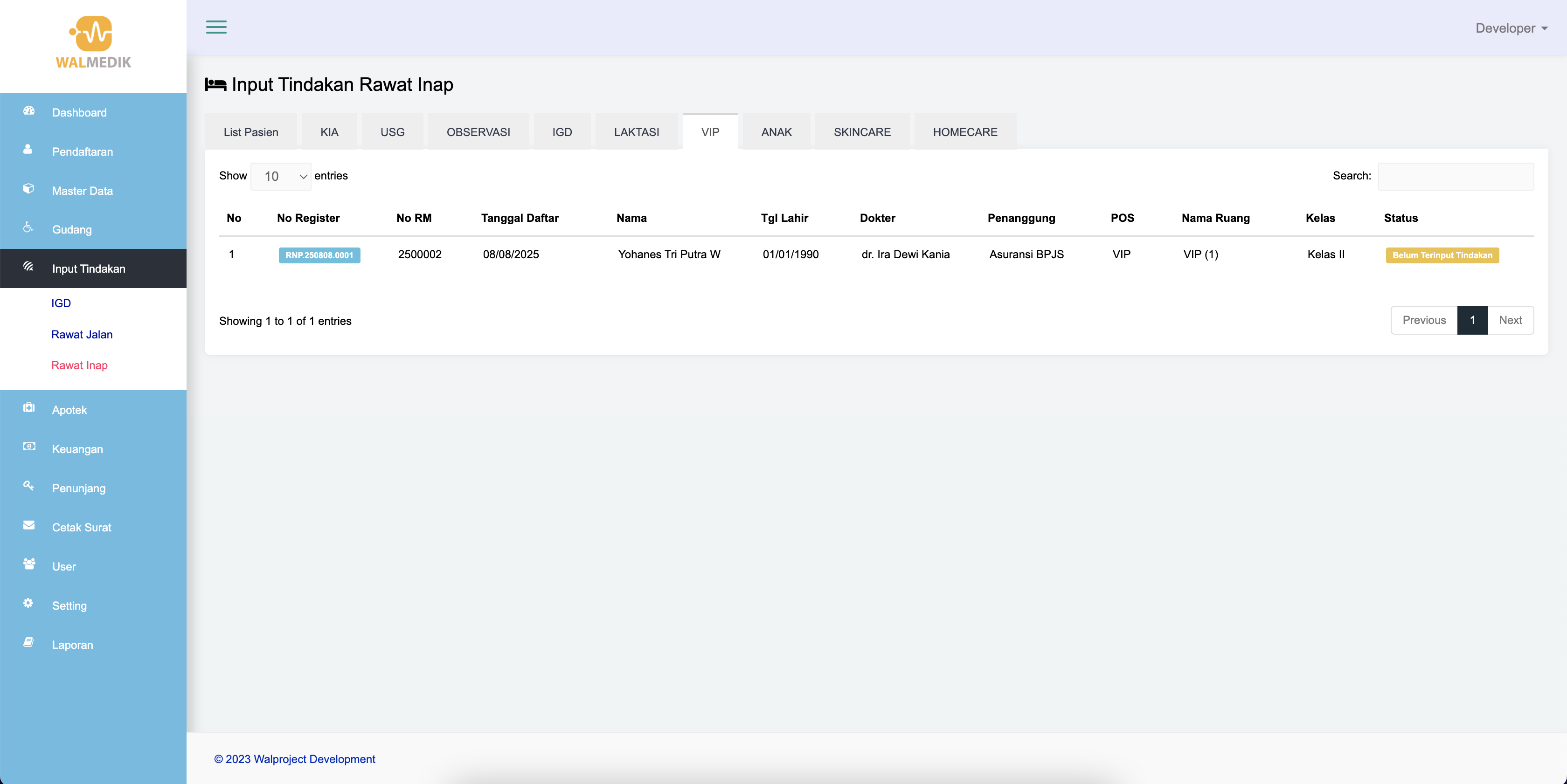The width and height of the screenshot is (1567, 784).
Task: Open the Laporan menu
Action: point(93,644)
